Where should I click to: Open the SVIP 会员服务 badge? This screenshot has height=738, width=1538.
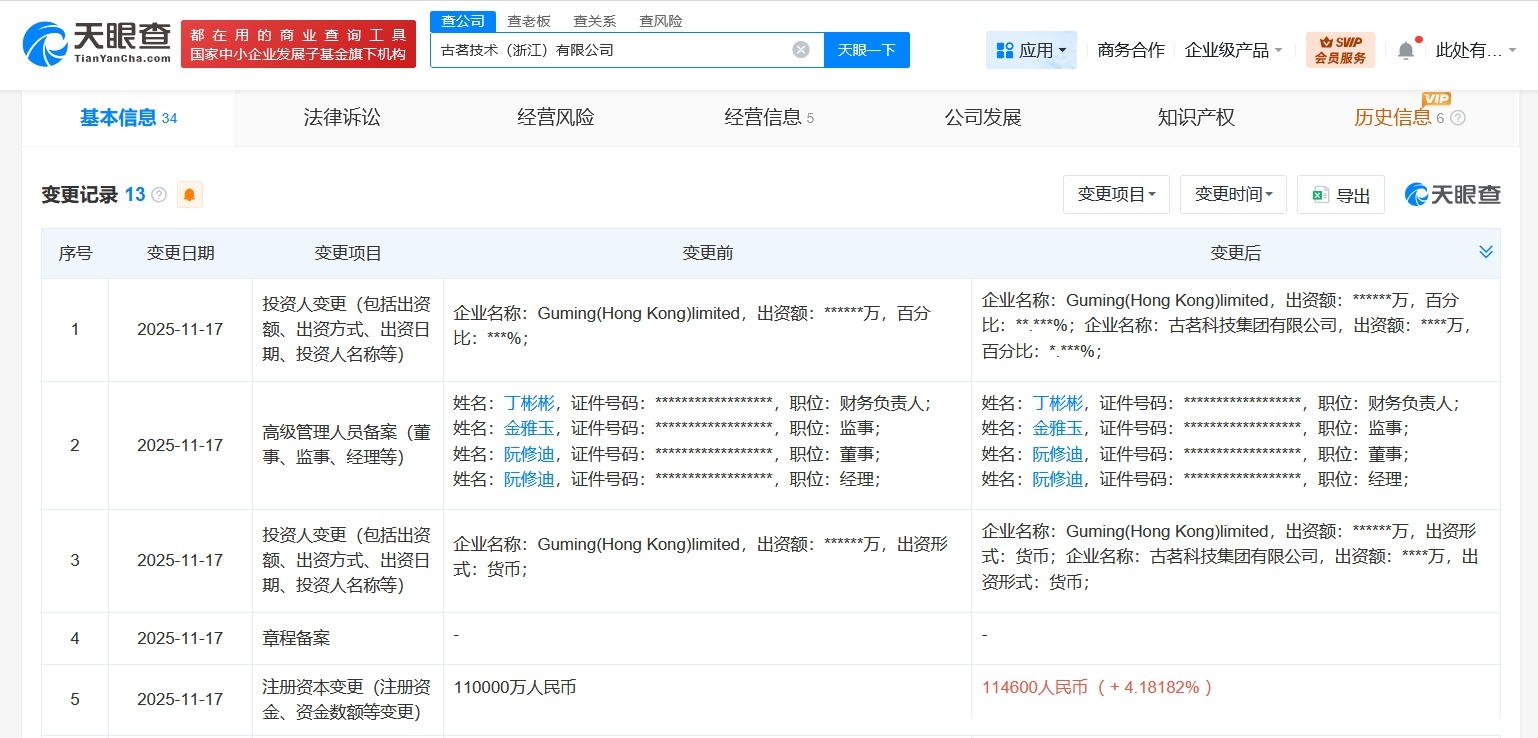point(1340,48)
